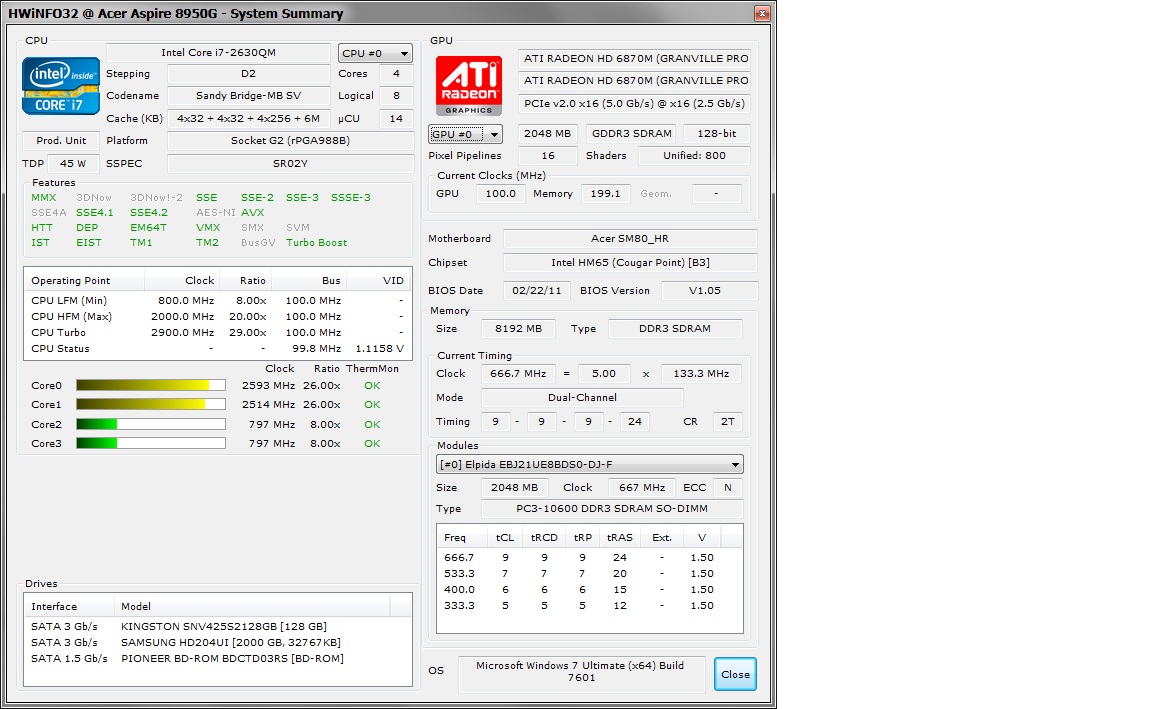Click the PCIe v2.0 x16 bus field

pos(634,104)
